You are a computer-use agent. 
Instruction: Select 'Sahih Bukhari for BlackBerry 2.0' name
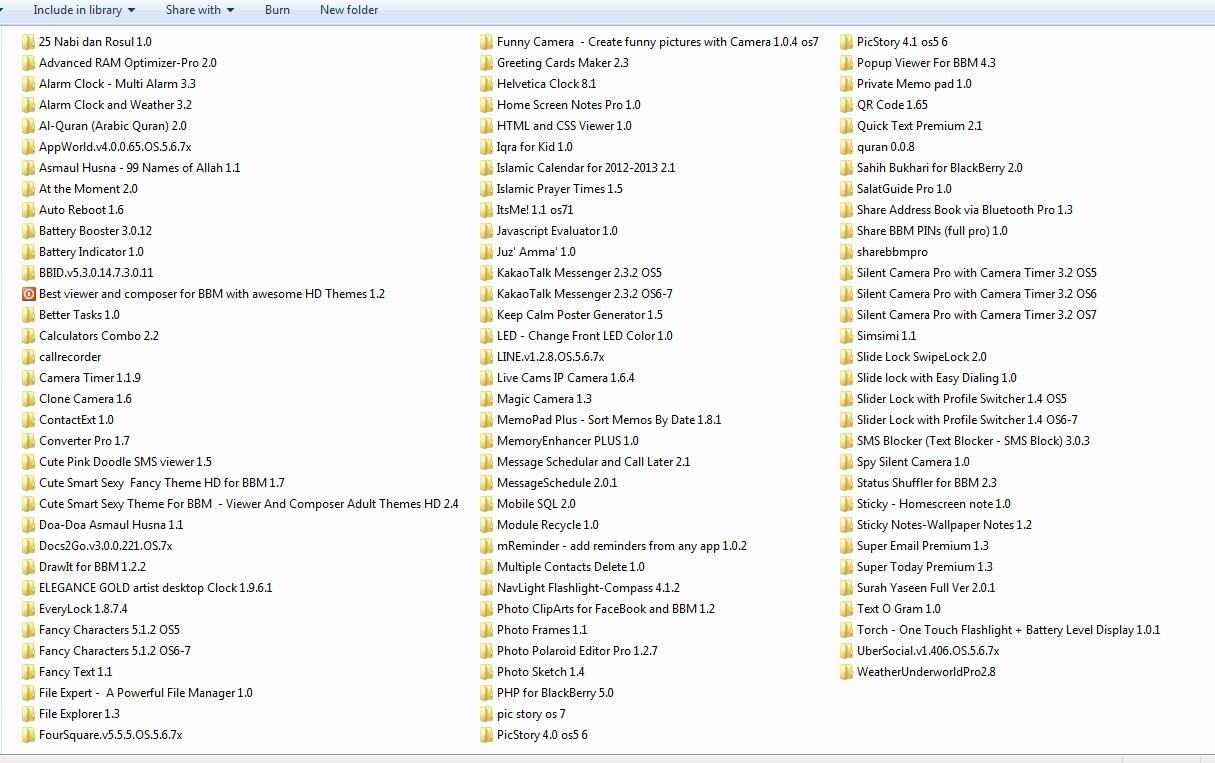[x=940, y=168]
